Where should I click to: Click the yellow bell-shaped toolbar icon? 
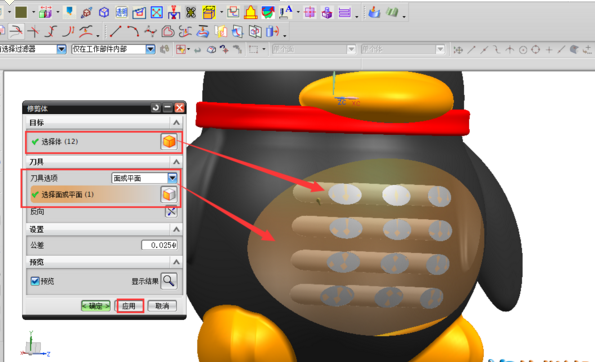pos(250,13)
